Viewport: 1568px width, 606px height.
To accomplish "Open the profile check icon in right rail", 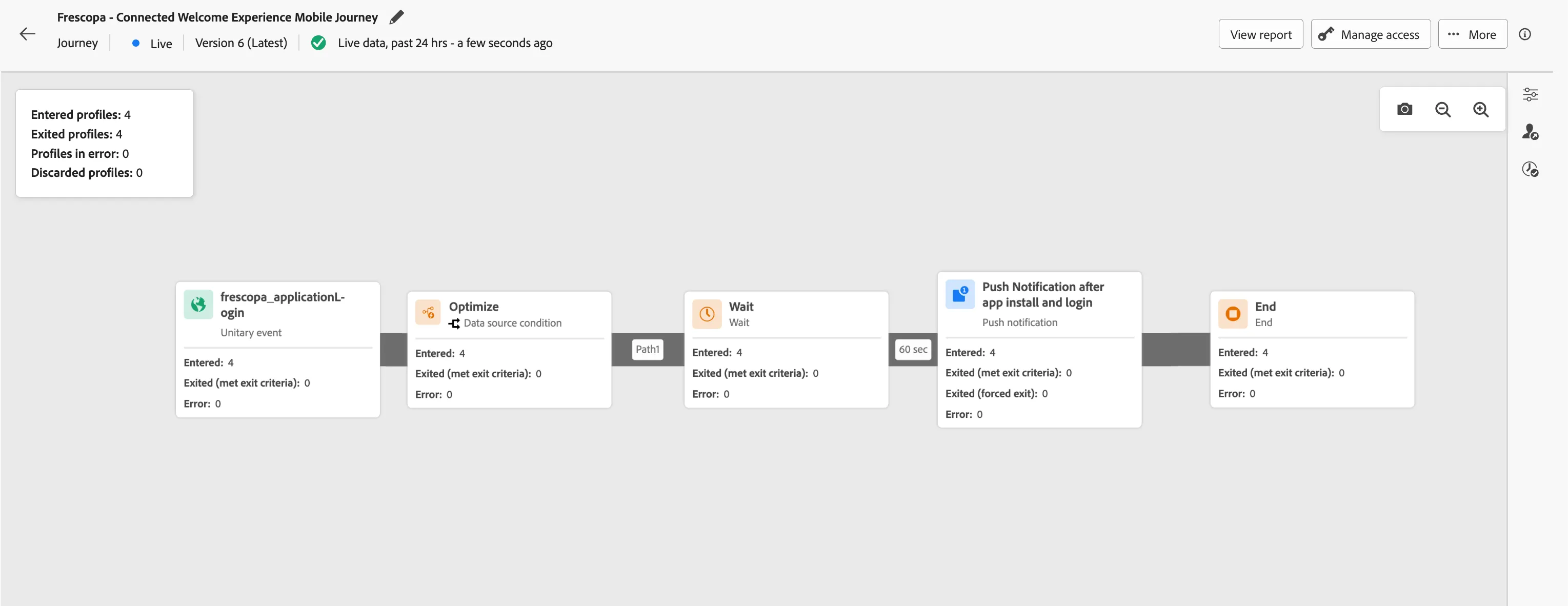I will point(1530,131).
